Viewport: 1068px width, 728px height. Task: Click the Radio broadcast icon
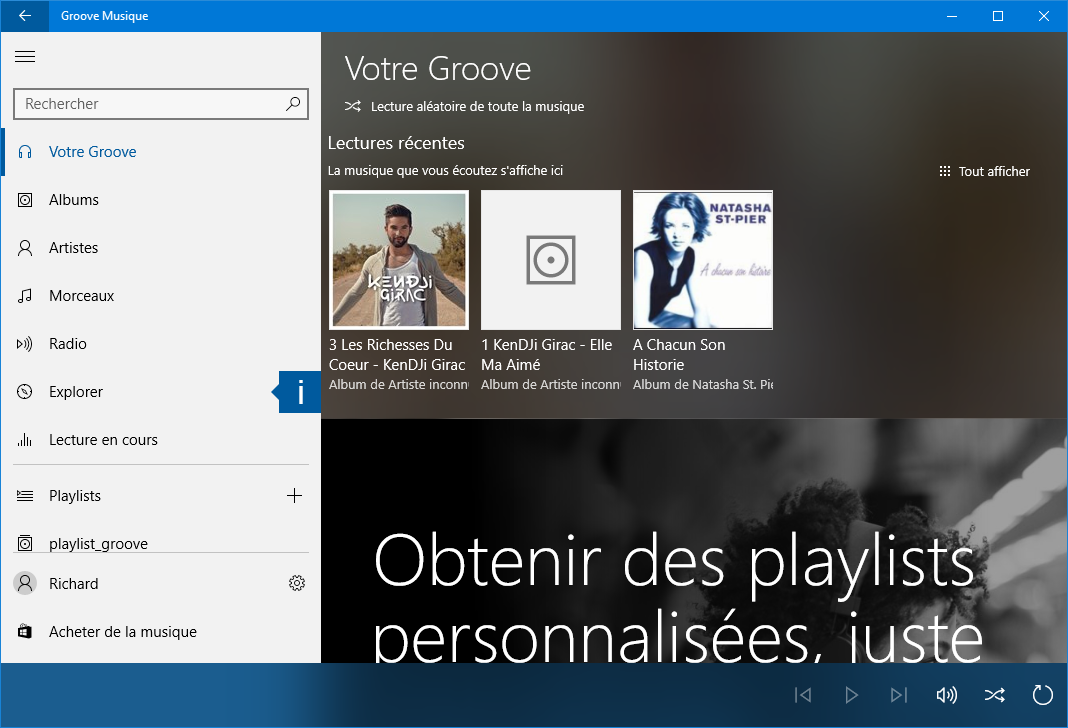tap(25, 344)
